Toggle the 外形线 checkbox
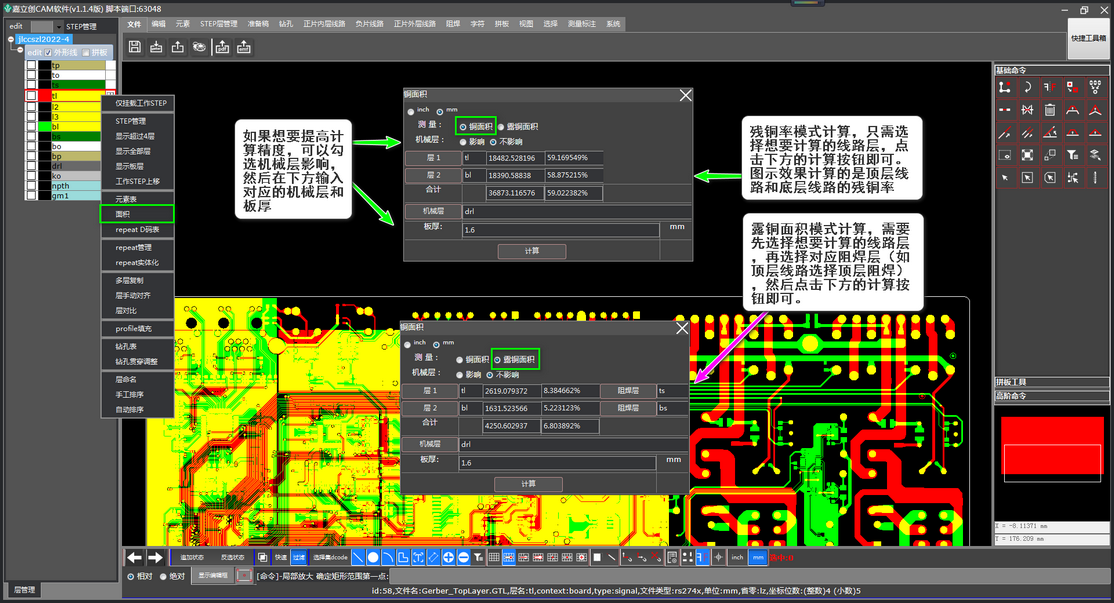 [48, 52]
